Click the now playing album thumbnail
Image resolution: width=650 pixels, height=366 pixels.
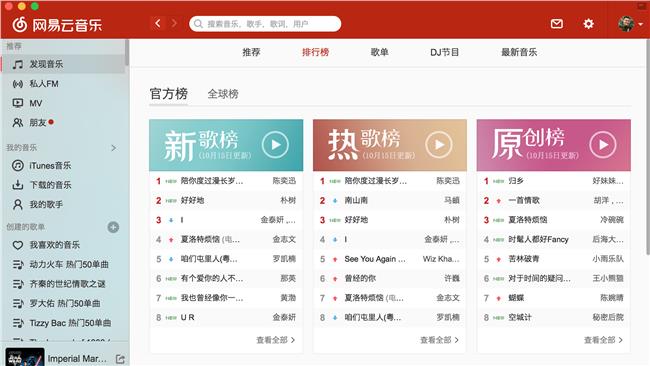click(25, 357)
